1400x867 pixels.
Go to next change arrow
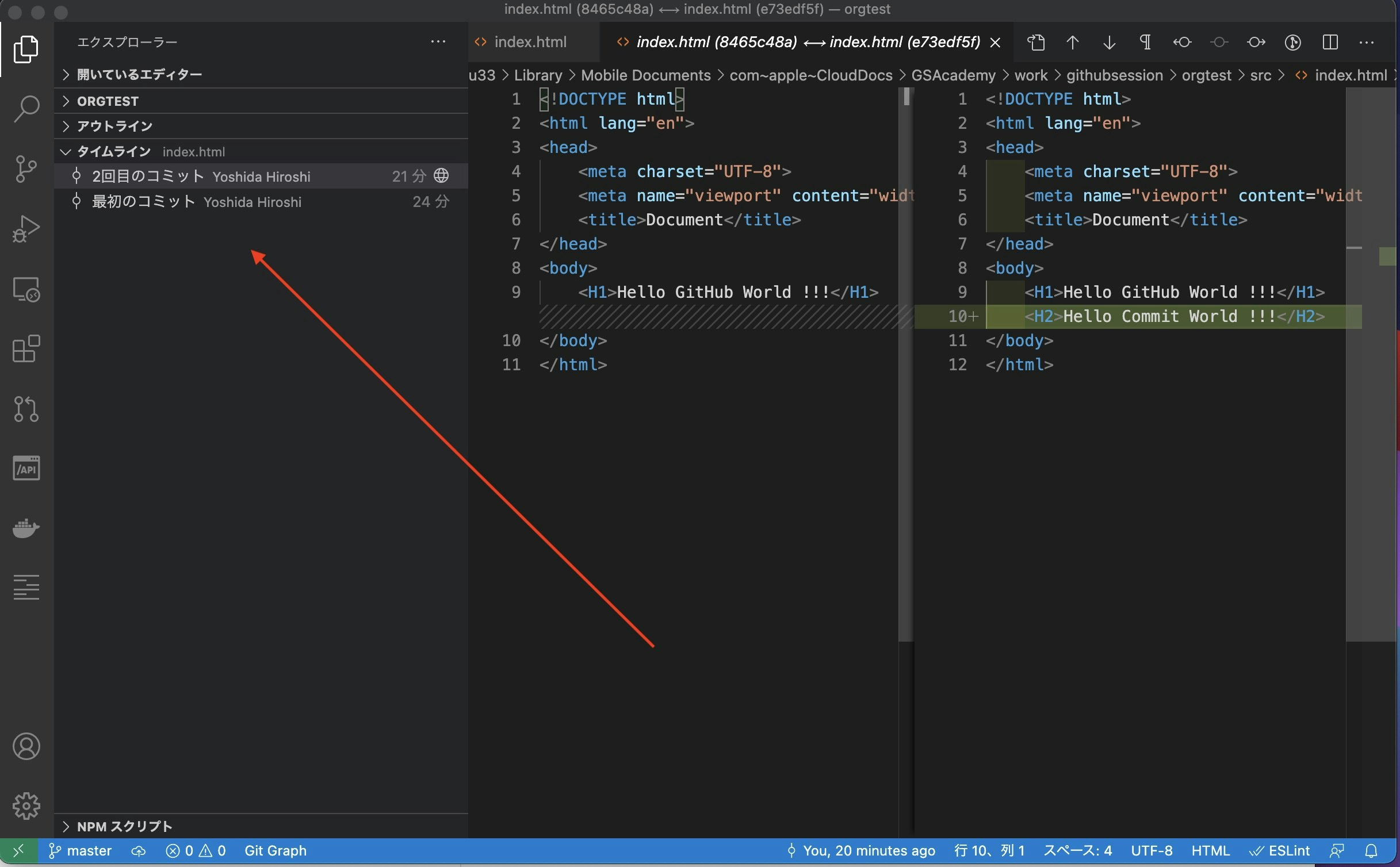[1109, 43]
